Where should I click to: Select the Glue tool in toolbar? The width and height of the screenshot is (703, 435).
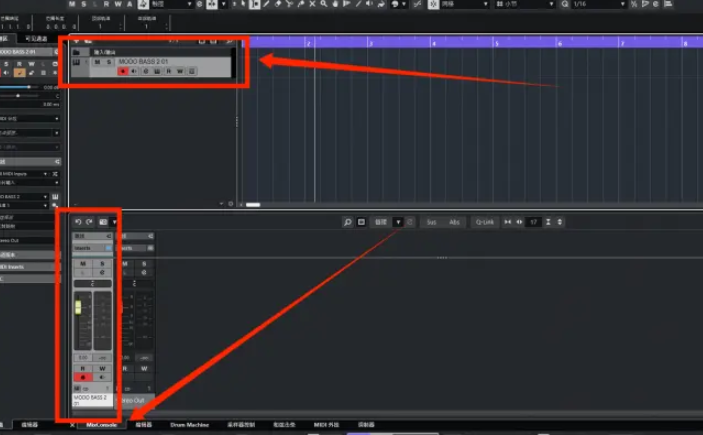click(x=301, y=4)
